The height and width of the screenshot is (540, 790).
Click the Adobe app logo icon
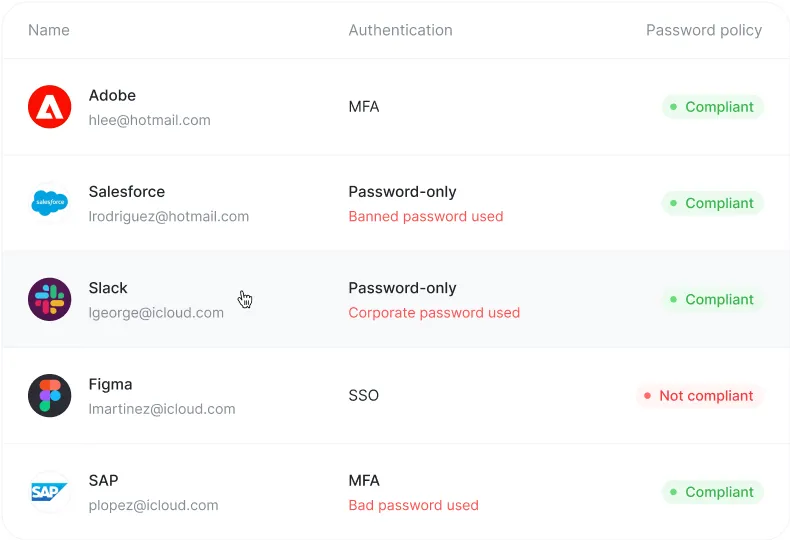point(49,107)
